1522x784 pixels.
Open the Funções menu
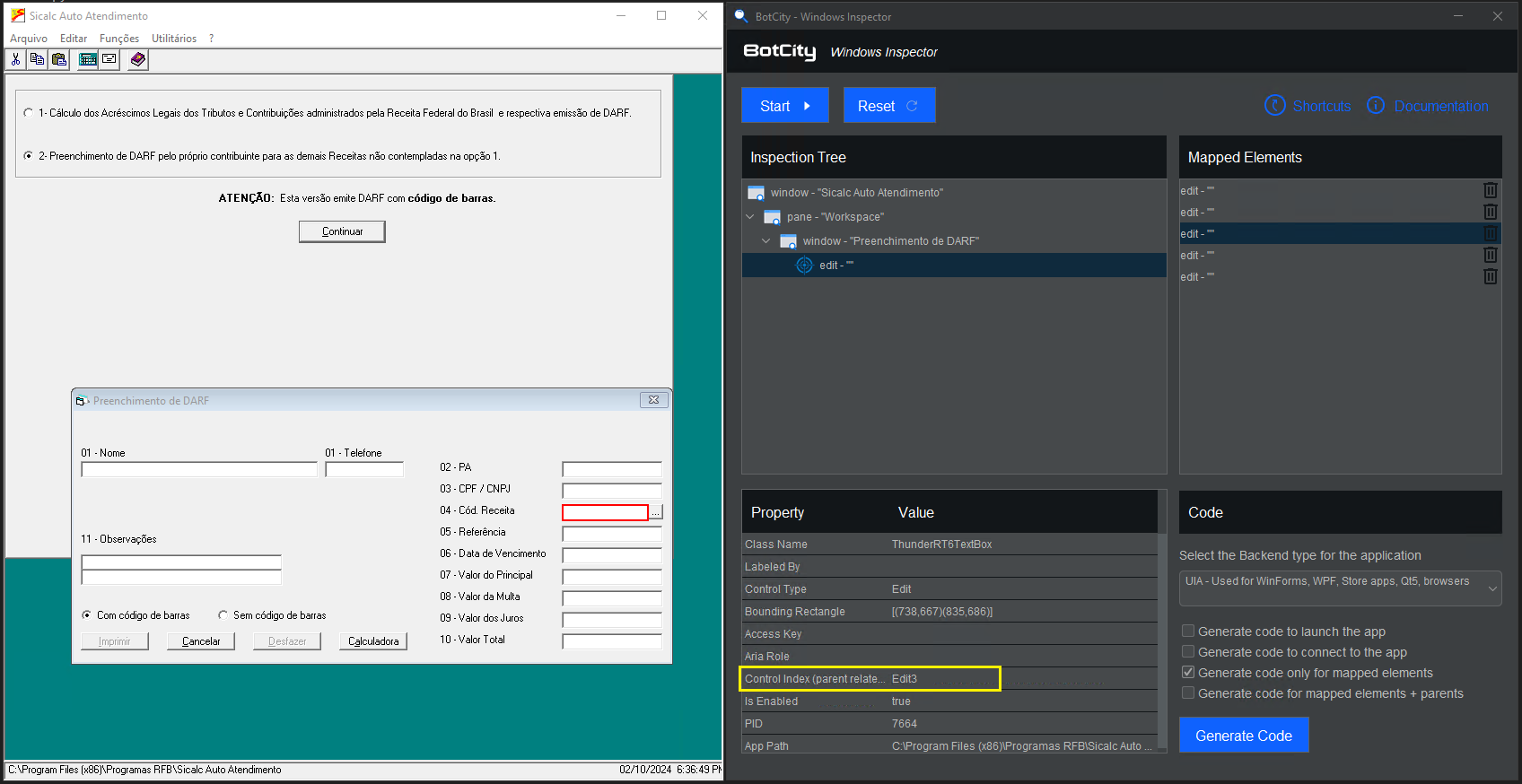tap(119, 39)
